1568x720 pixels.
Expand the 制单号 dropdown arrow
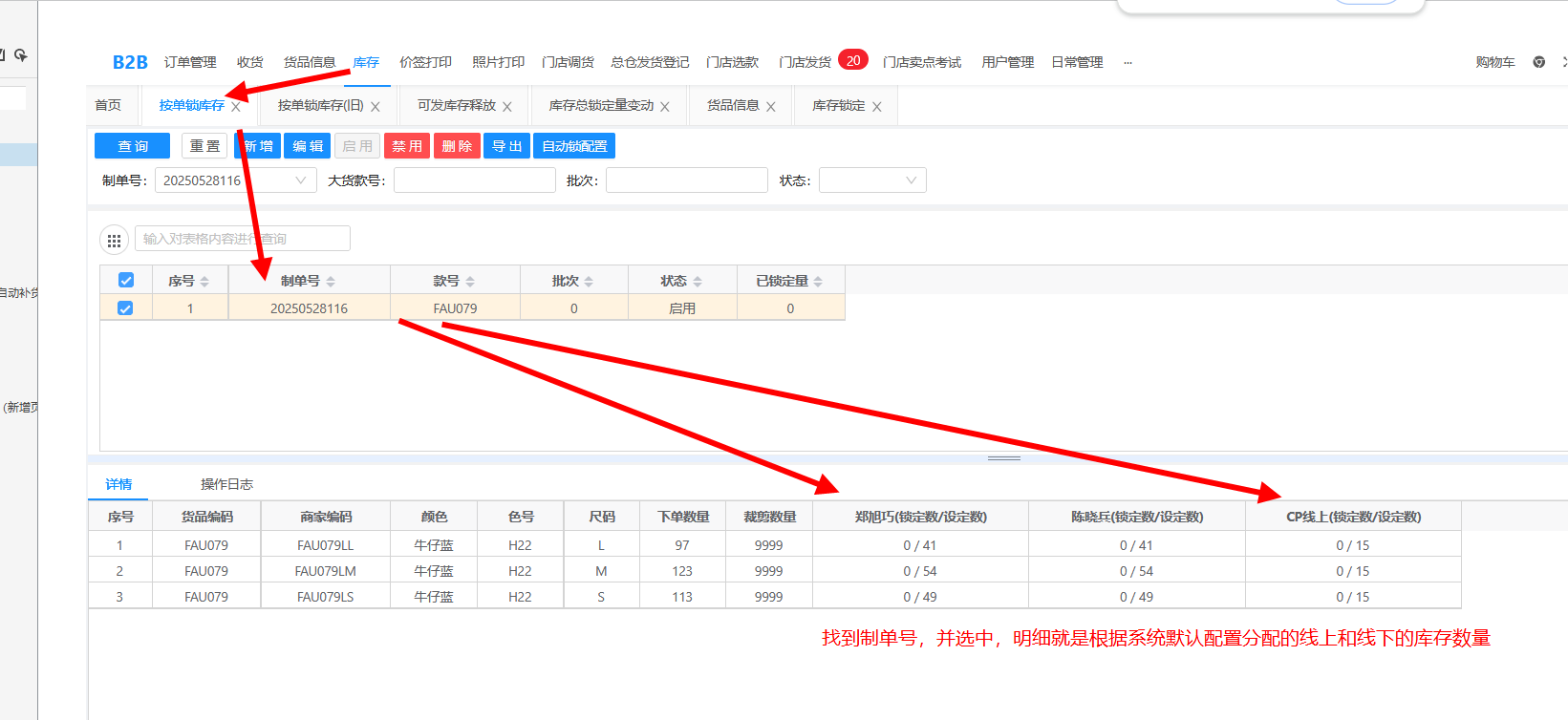click(301, 180)
